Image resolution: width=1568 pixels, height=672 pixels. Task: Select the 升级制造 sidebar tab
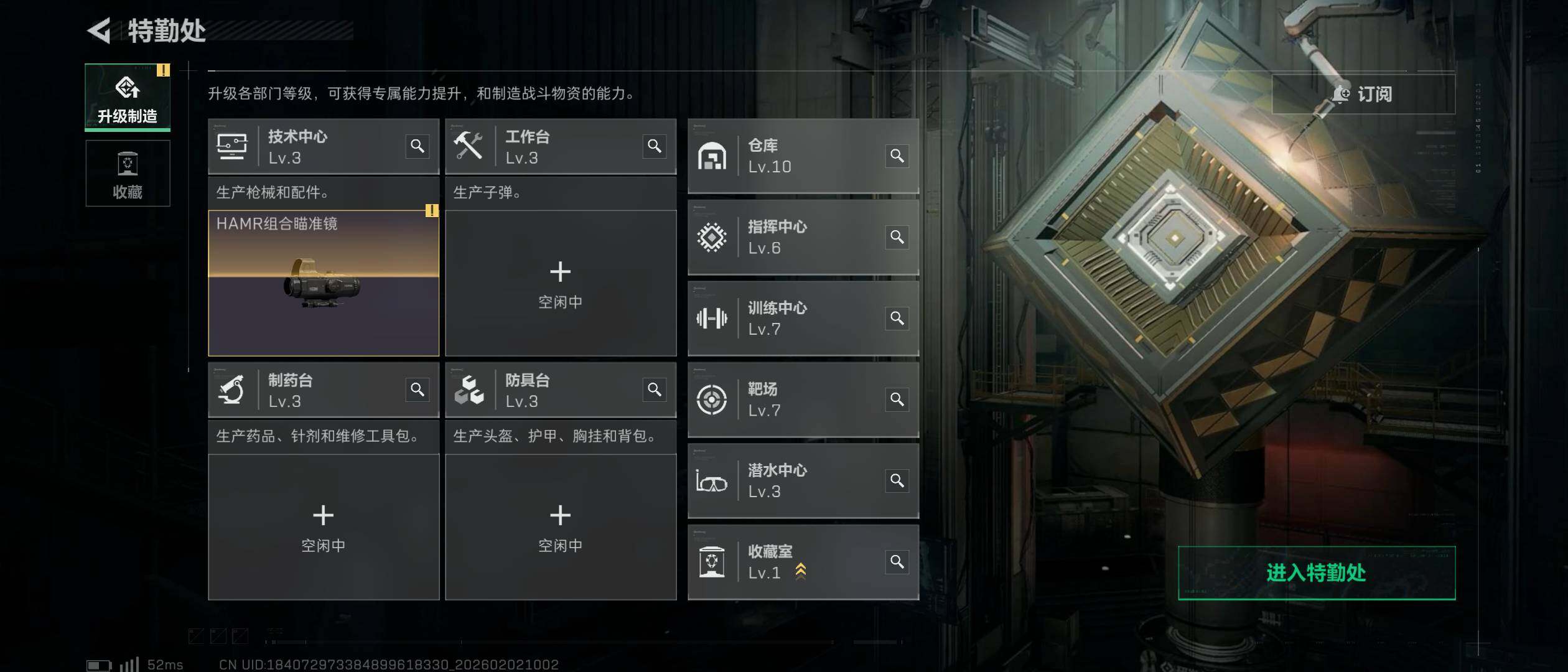tap(128, 98)
